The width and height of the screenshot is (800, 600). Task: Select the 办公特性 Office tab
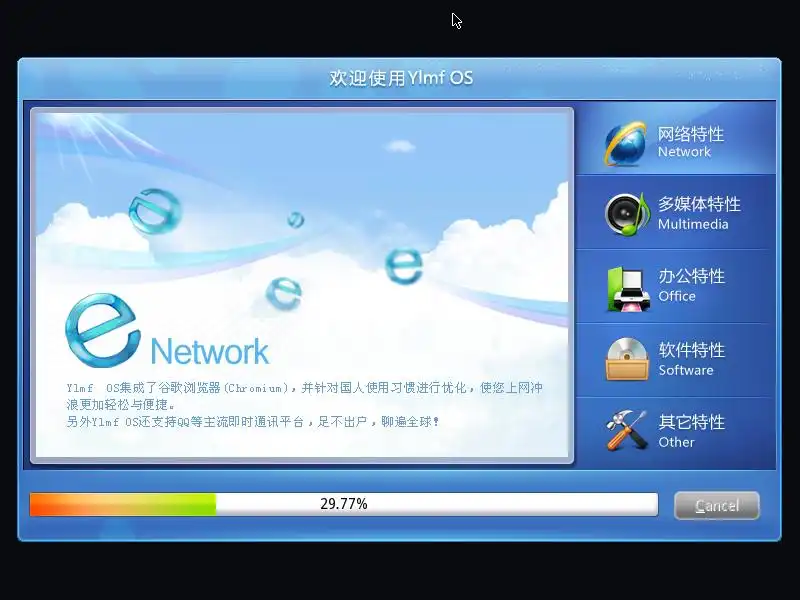676,286
